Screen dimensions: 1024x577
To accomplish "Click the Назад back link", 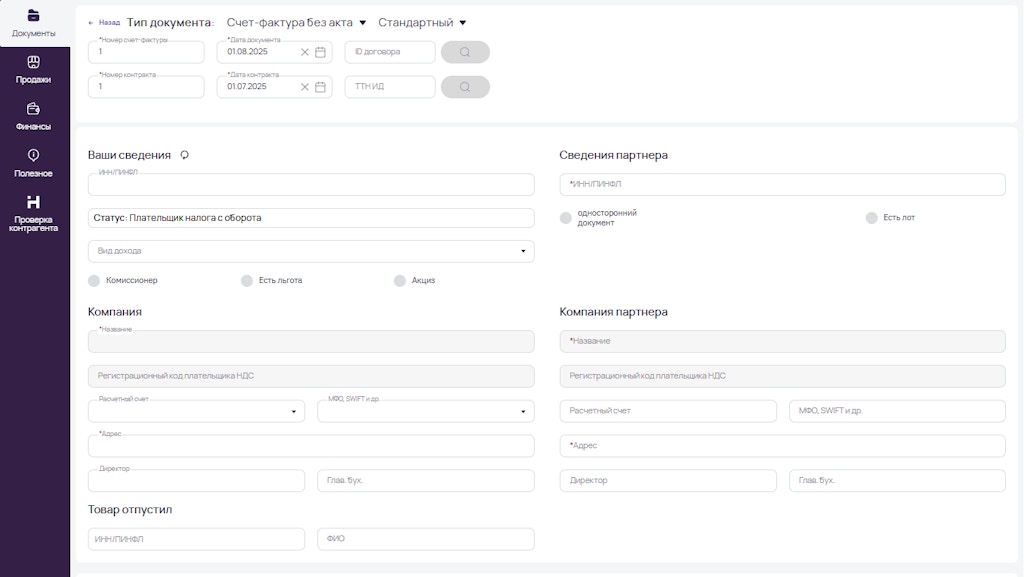I will 104,23.
